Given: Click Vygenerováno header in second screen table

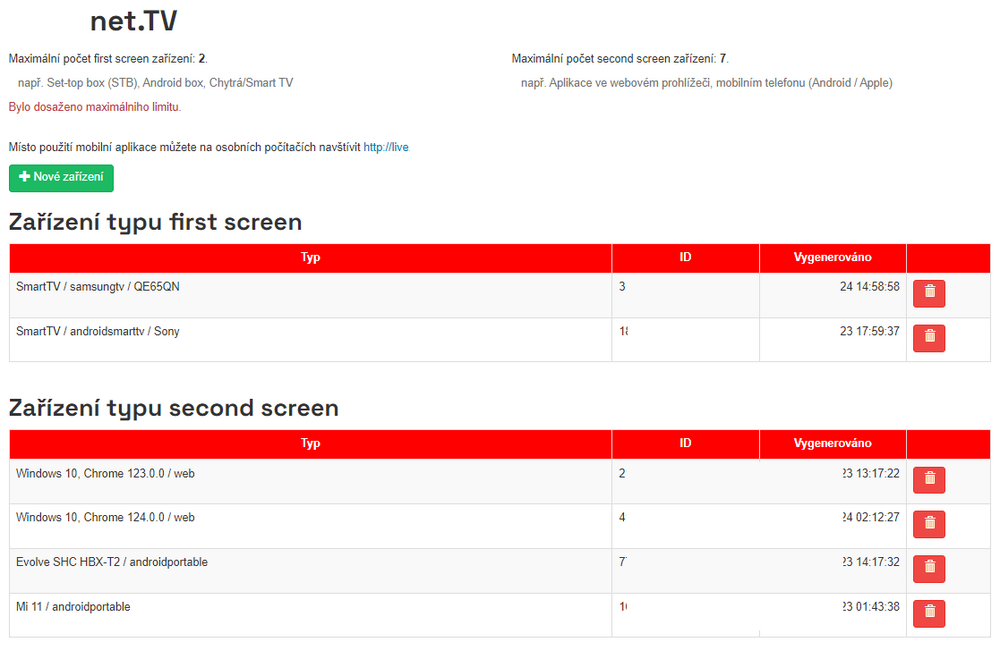Looking at the screenshot, I should [832, 444].
